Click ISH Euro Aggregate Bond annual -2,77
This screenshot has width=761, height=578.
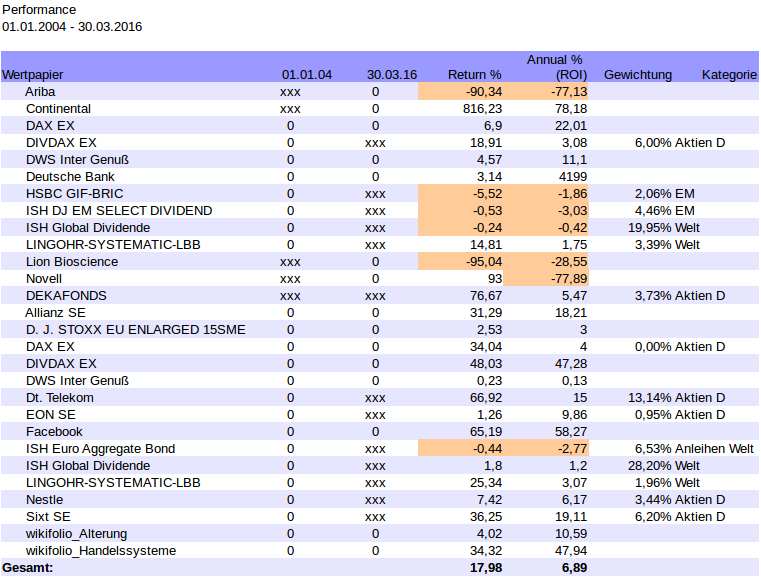(x=573, y=448)
